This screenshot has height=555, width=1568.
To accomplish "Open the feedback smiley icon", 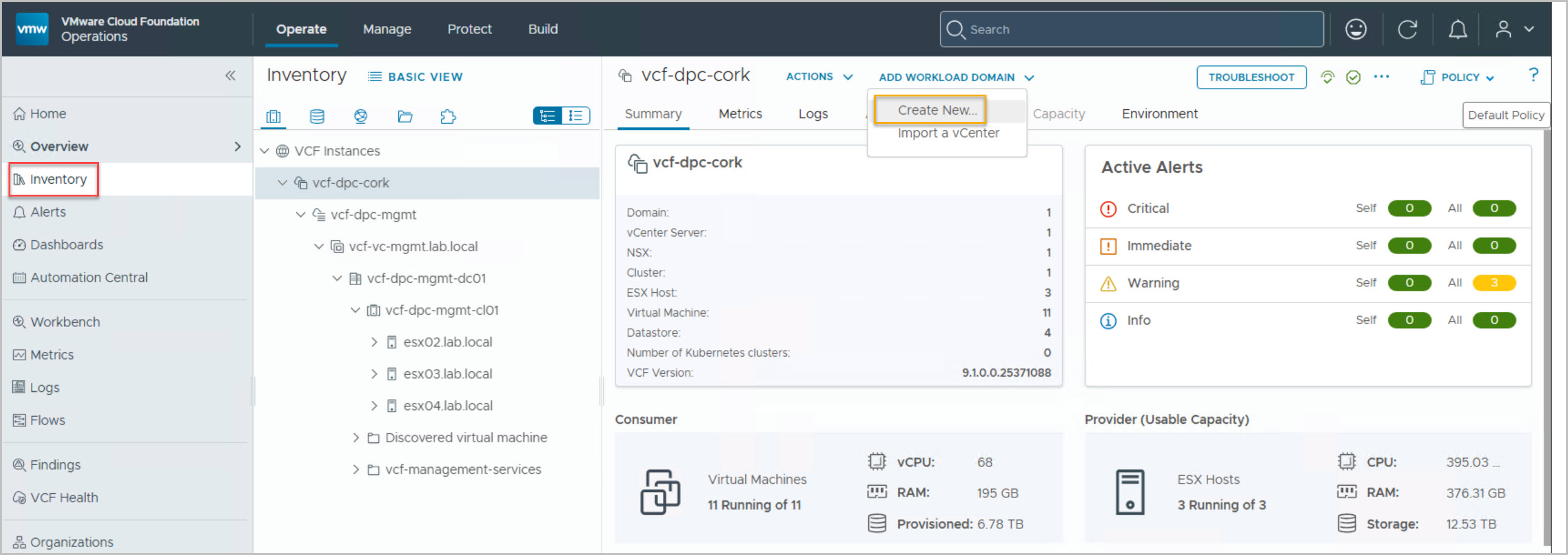I will pos(1356,29).
